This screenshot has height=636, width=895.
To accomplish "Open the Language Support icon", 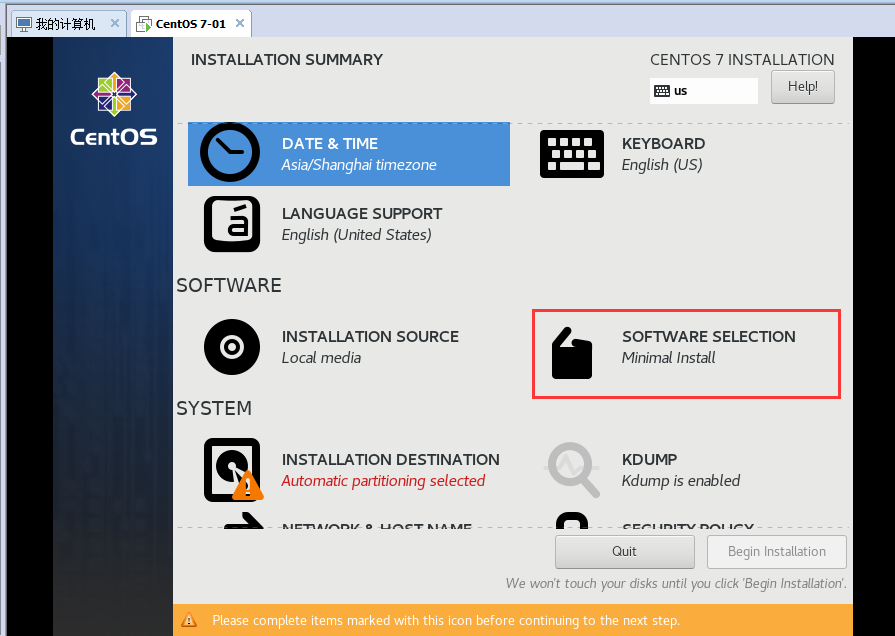I will click(x=232, y=224).
